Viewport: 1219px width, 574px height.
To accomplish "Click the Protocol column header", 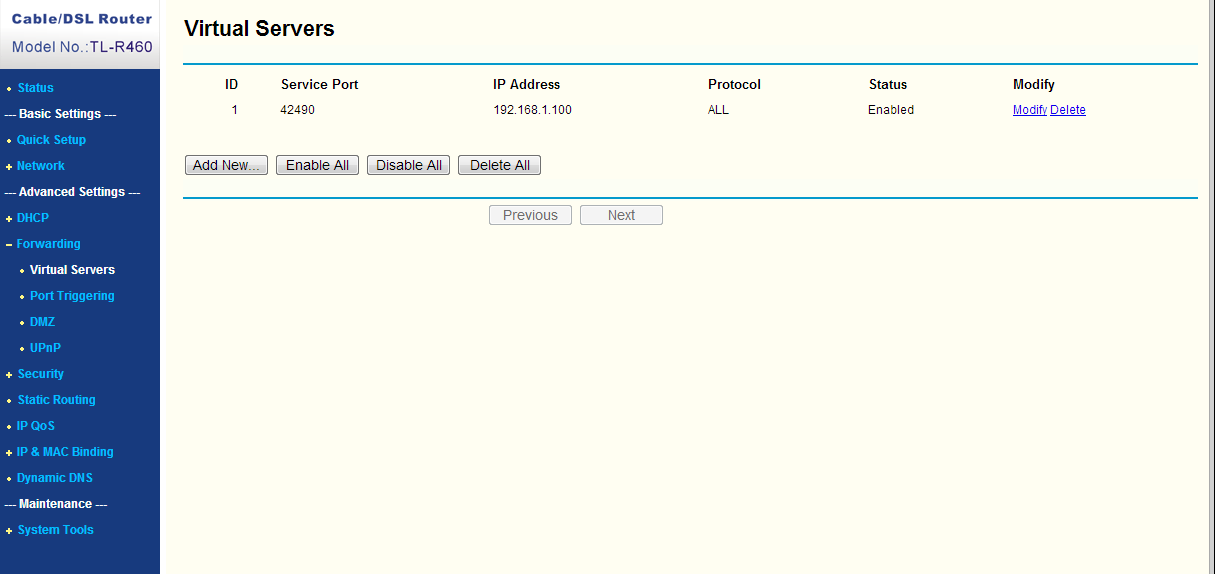I will pos(735,84).
